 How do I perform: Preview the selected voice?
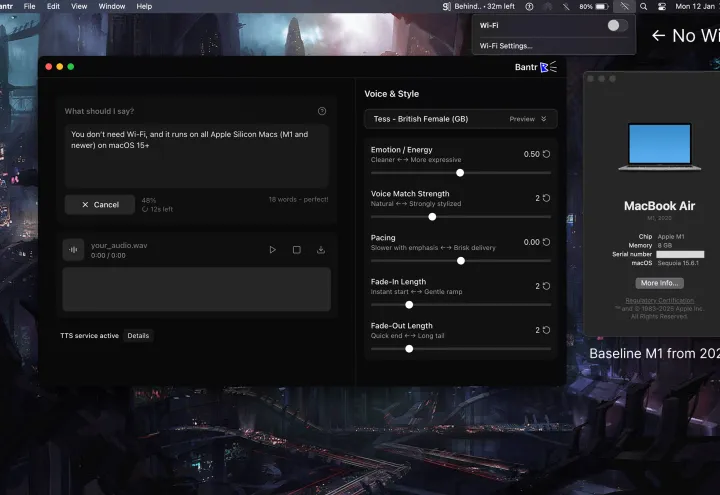pyautogui.click(x=522, y=119)
